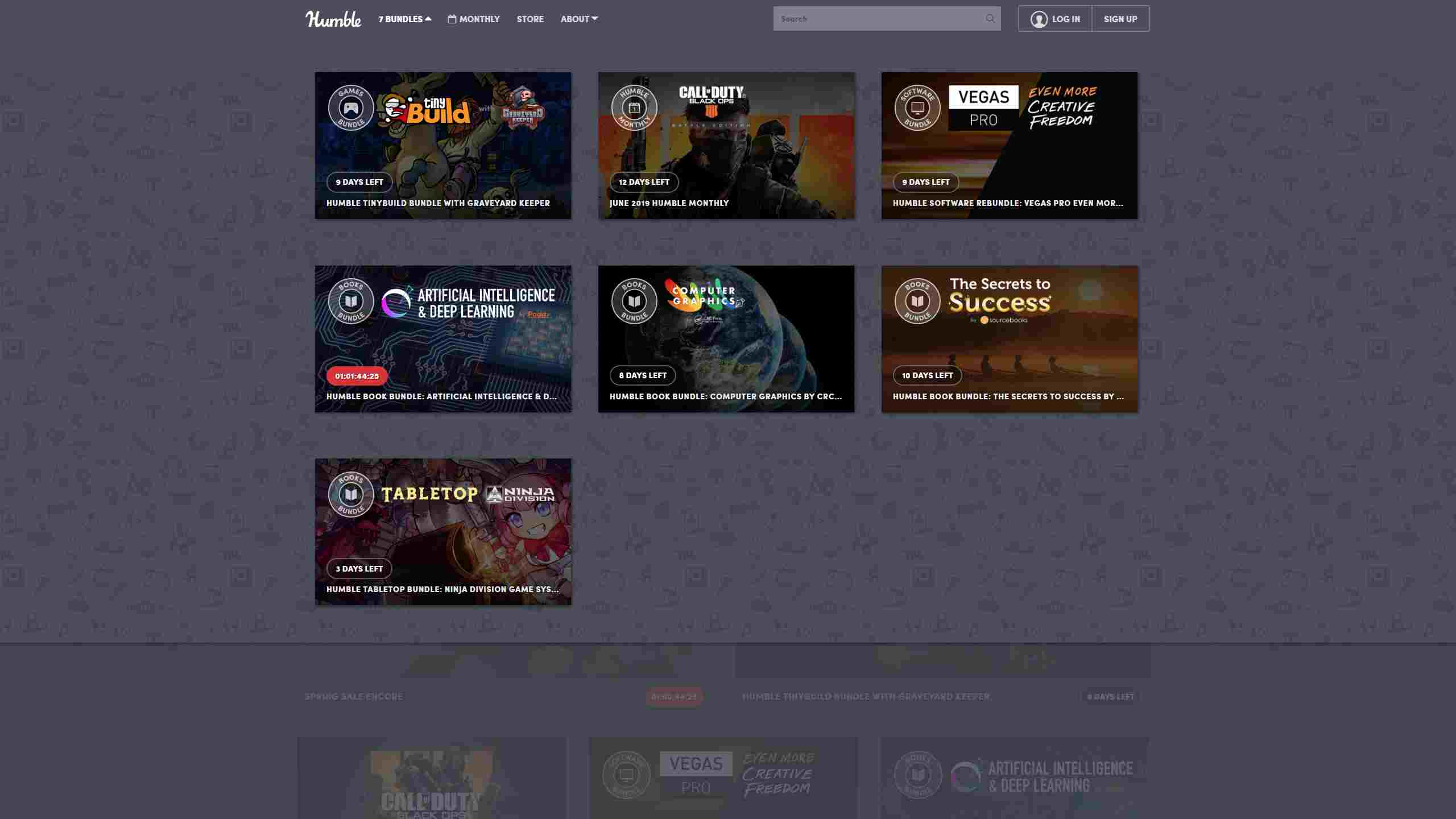The image size is (1456, 819).
Task: Open 'Humble tinyBuild Bundle with Graveyard Keeper' title
Action: pos(438,203)
